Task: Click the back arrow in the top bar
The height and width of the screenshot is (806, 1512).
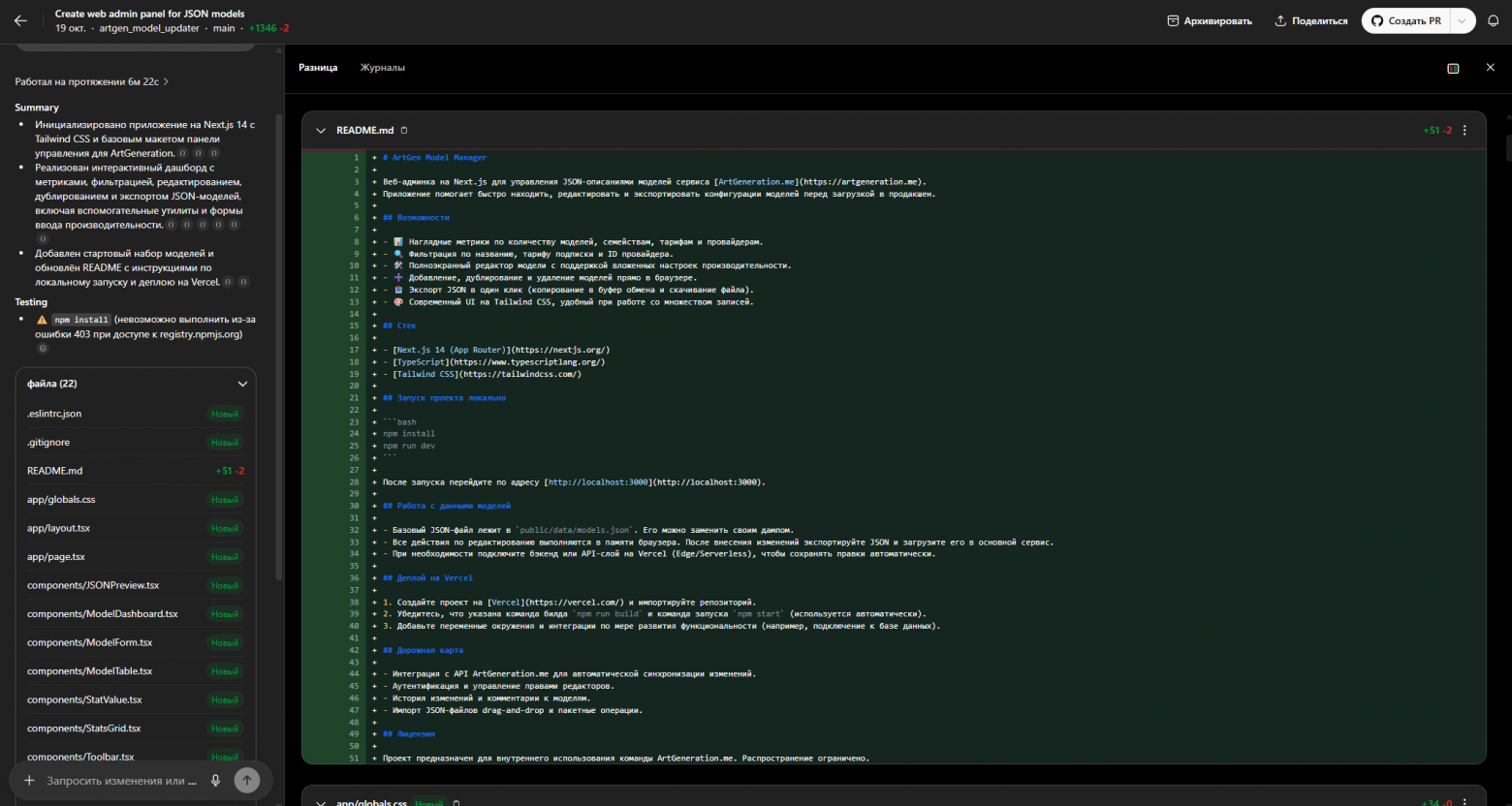Action: 20,19
